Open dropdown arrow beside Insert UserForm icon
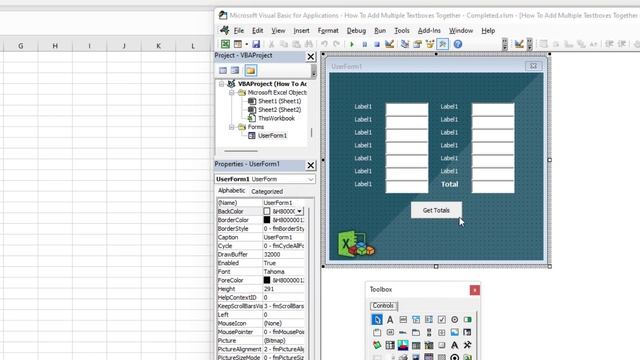Image resolution: width=640 pixels, height=360 pixels. click(247, 44)
